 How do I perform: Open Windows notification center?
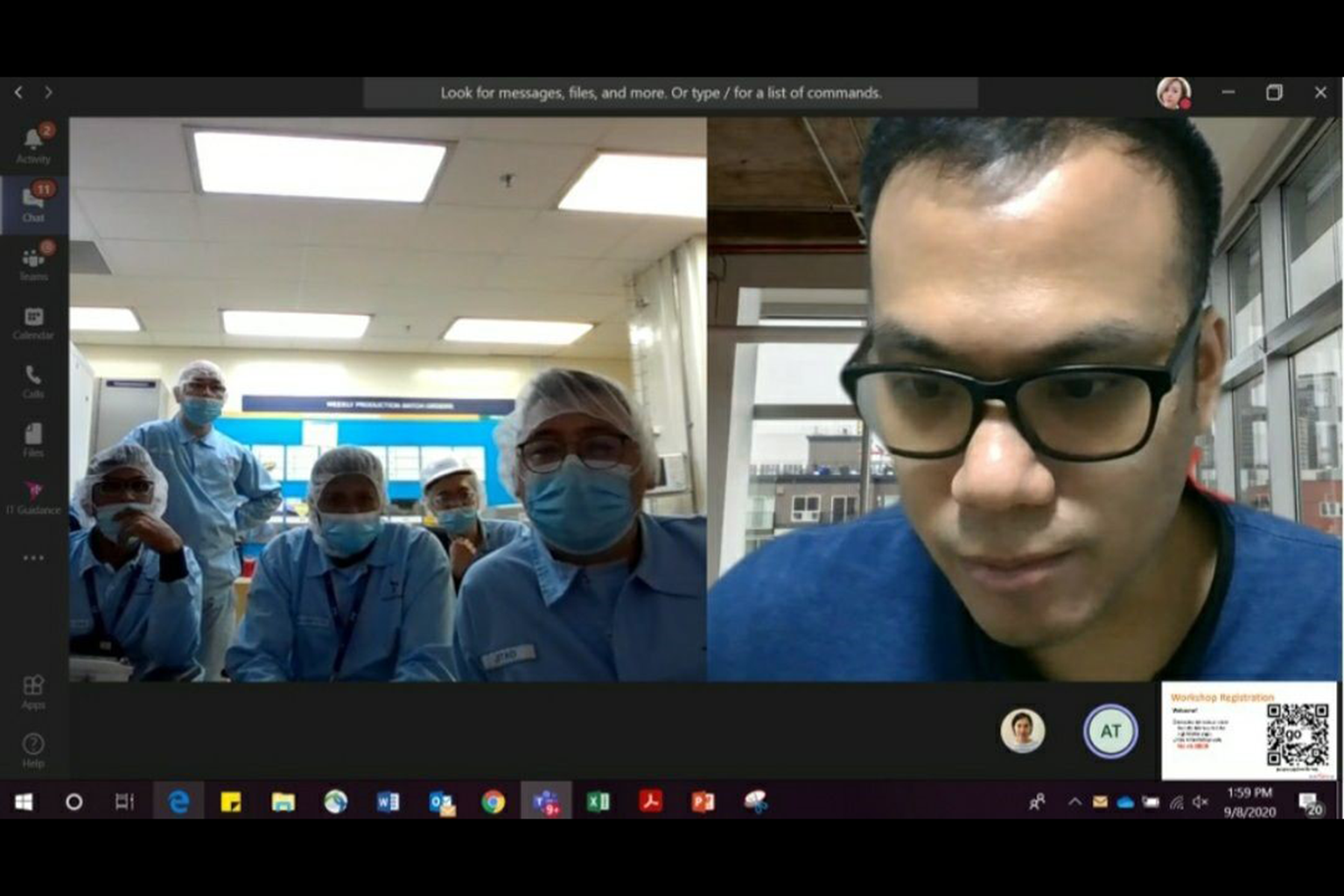tap(1310, 801)
